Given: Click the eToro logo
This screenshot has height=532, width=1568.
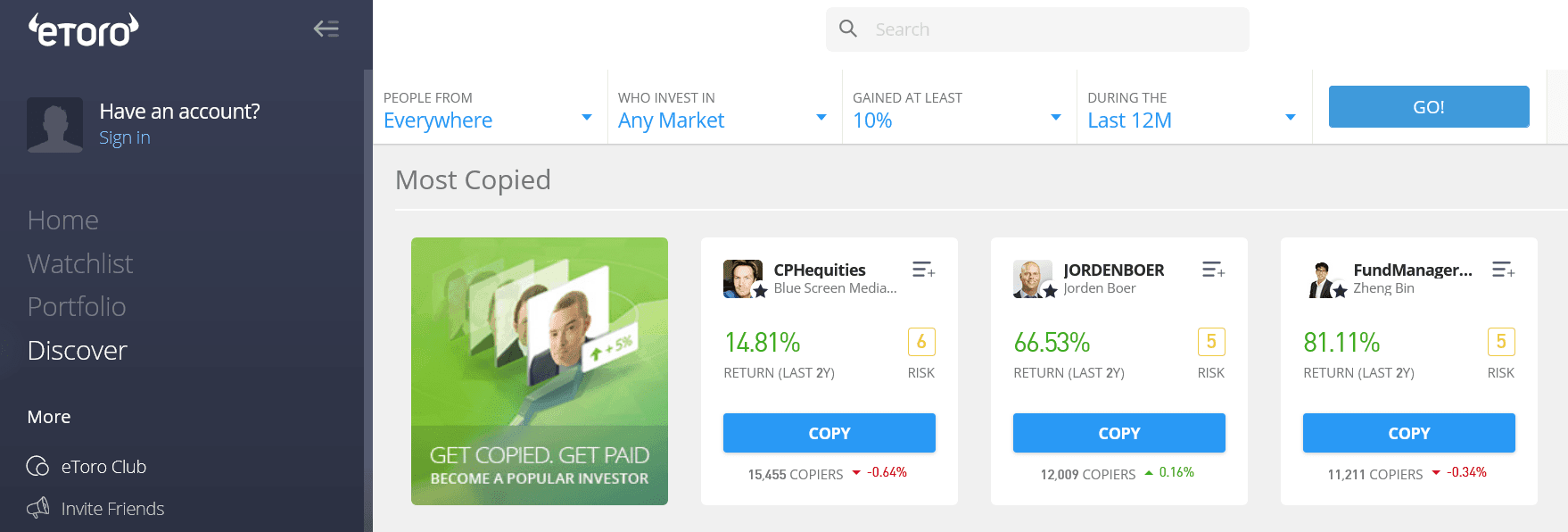Looking at the screenshot, I should (x=84, y=29).
